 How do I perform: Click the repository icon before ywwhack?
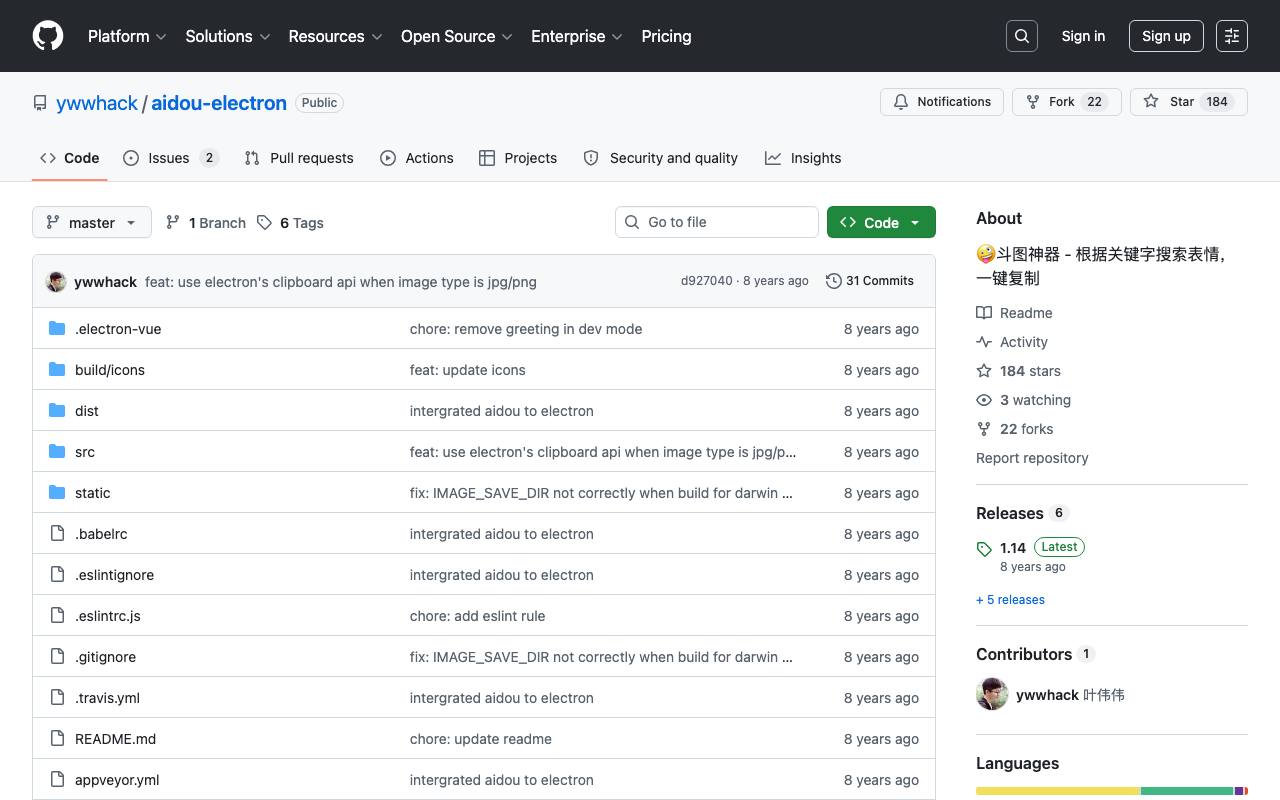pos(40,103)
